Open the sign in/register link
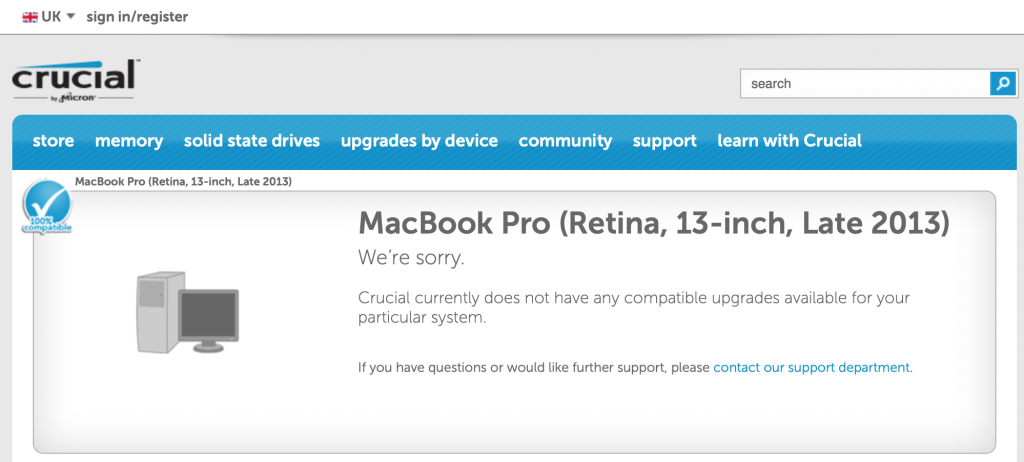 click(137, 17)
